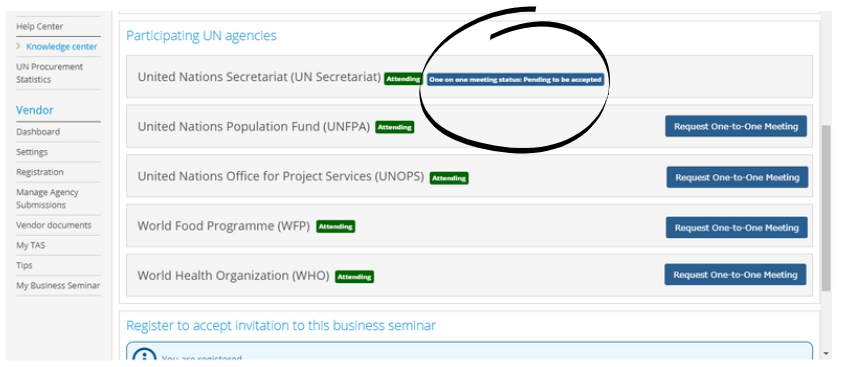Click the vertical scrollbar thumb
This screenshot has height=367, width=841.
827,208
